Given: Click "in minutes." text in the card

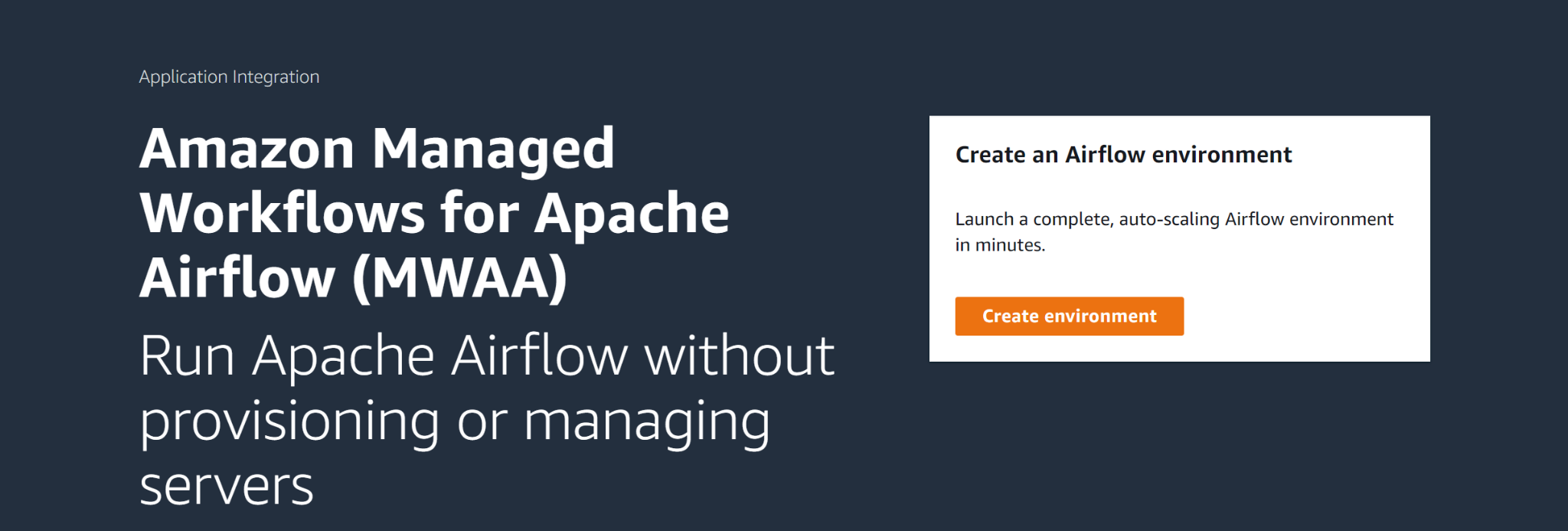Looking at the screenshot, I should click(x=1000, y=245).
